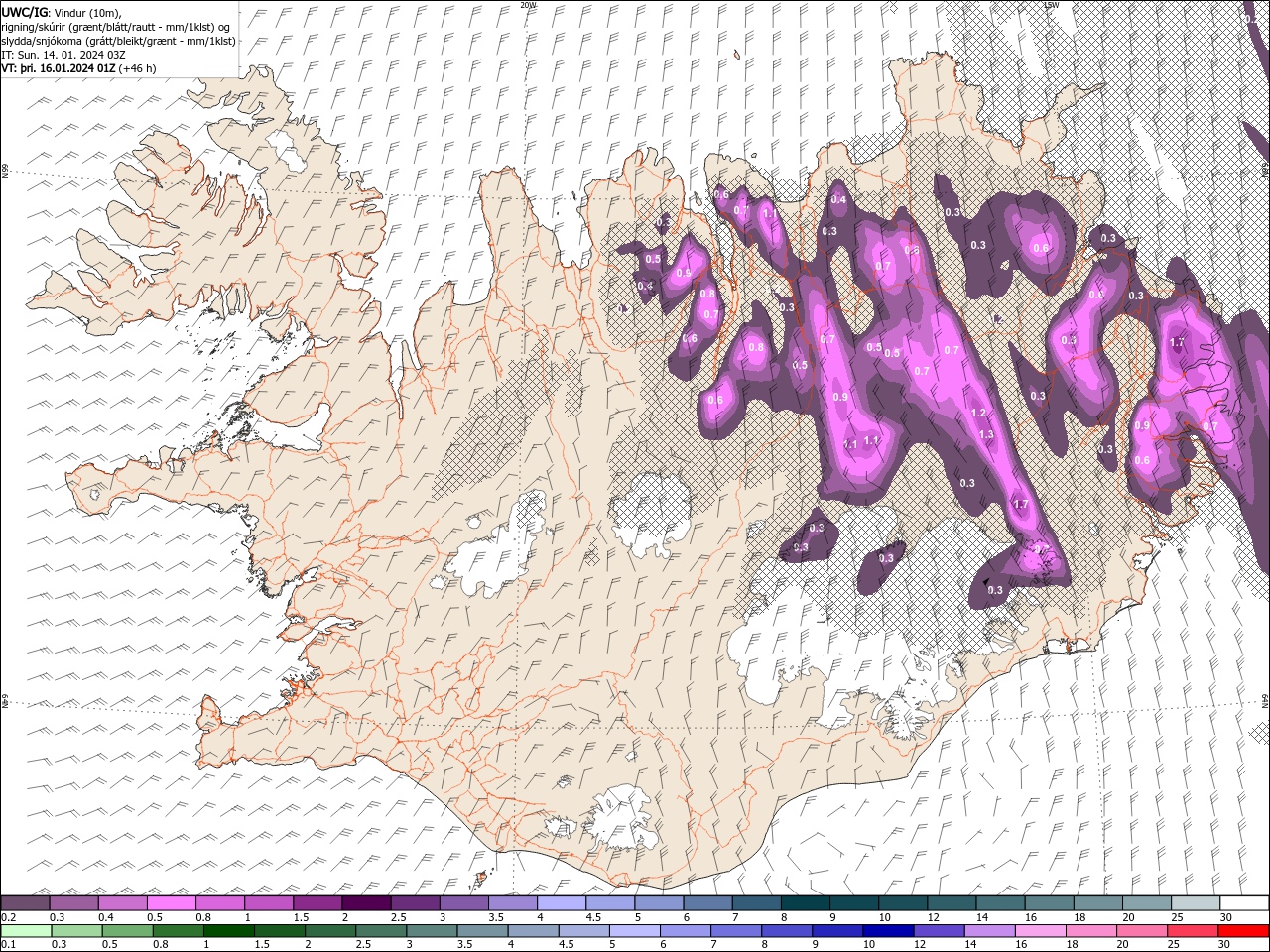Click the dark green 1 rain legend swatch
The image size is (1270, 952).
tap(228, 931)
